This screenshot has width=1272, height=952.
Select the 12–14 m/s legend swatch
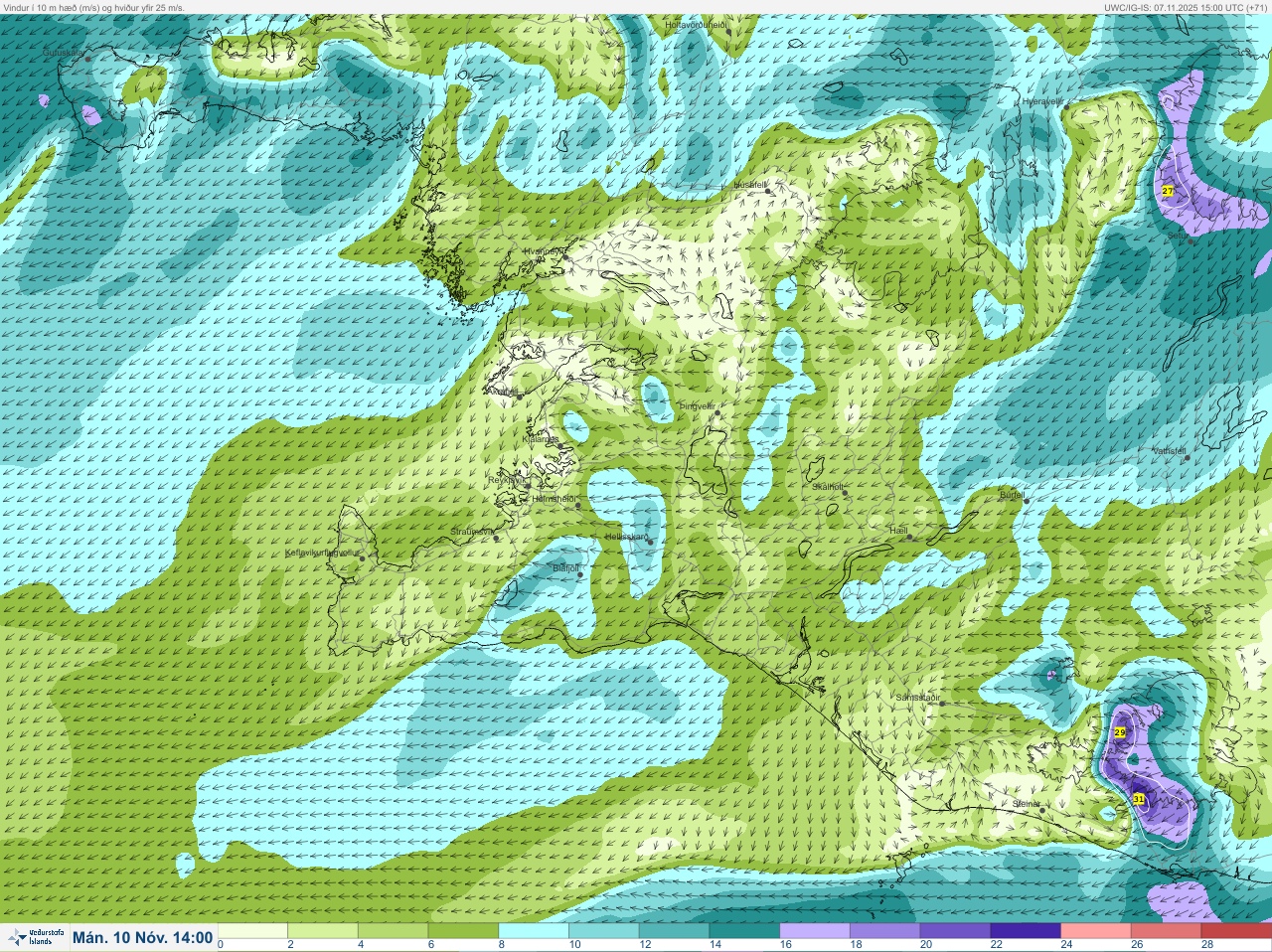(x=675, y=931)
